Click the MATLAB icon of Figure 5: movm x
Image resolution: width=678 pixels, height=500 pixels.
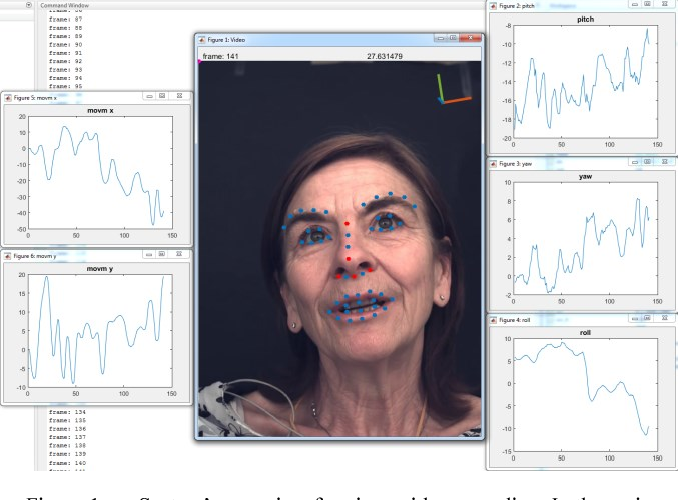coord(8,98)
